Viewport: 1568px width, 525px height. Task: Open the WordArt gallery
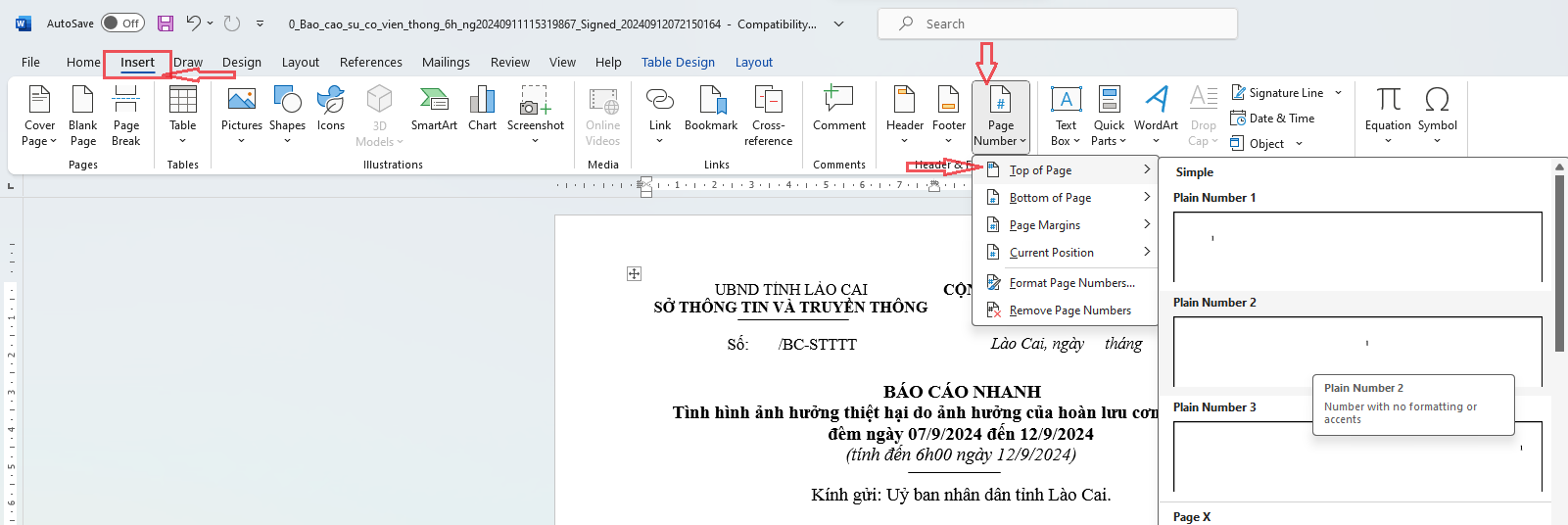tap(1156, 116)
